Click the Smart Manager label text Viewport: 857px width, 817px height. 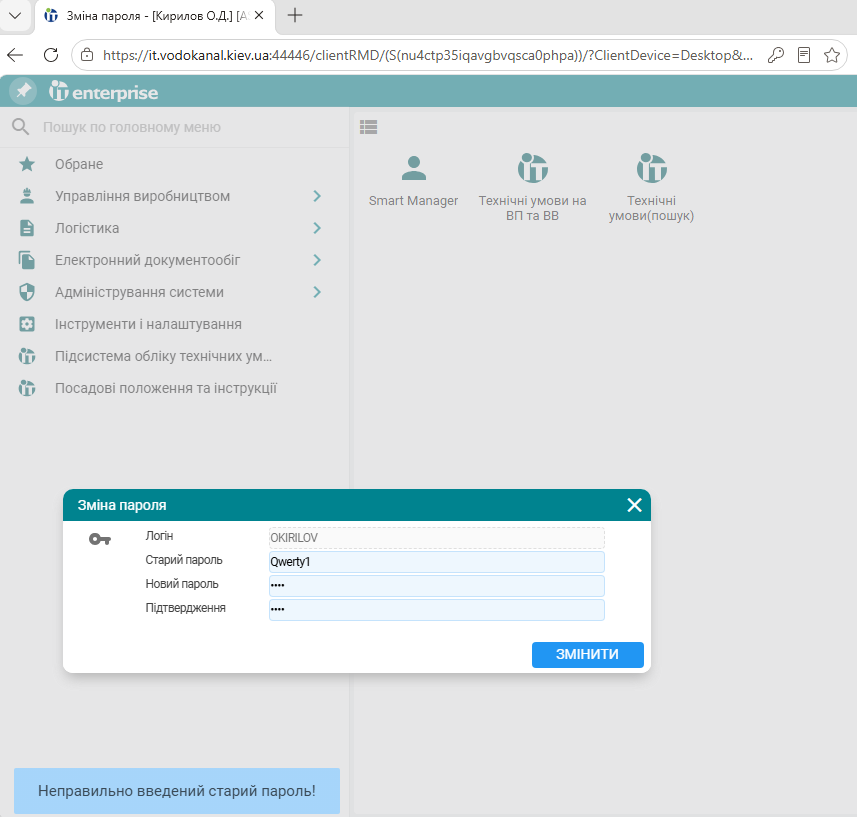413,201
